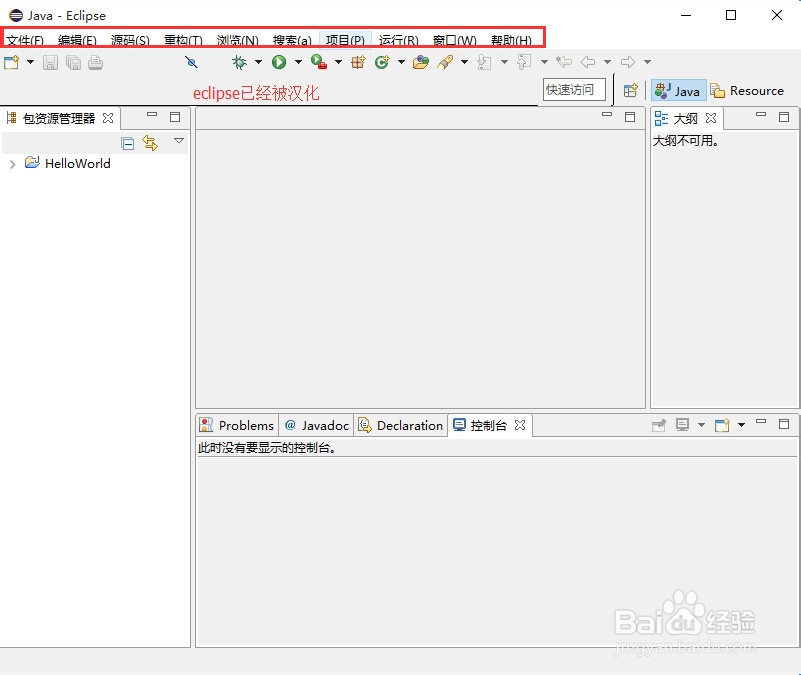Close the 大纲 outline view

click(x=711, y=119)
